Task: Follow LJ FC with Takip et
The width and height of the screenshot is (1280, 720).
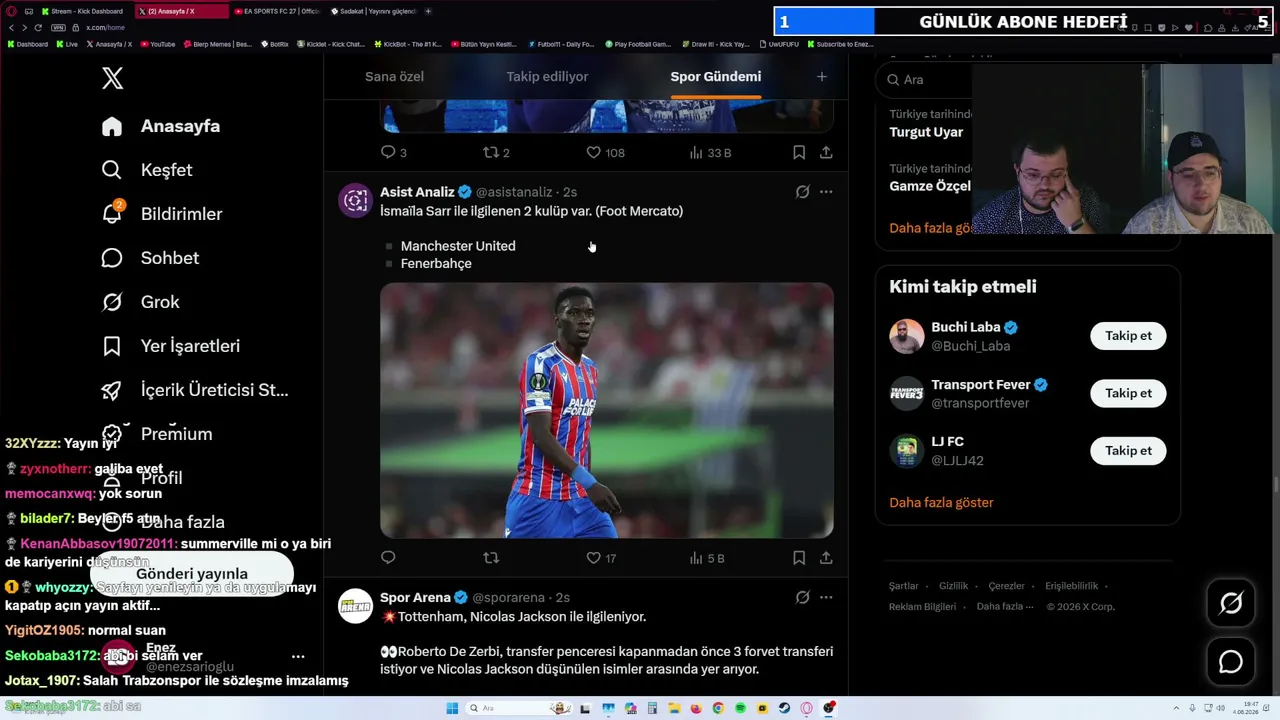Action: (x=1128, y=451)
